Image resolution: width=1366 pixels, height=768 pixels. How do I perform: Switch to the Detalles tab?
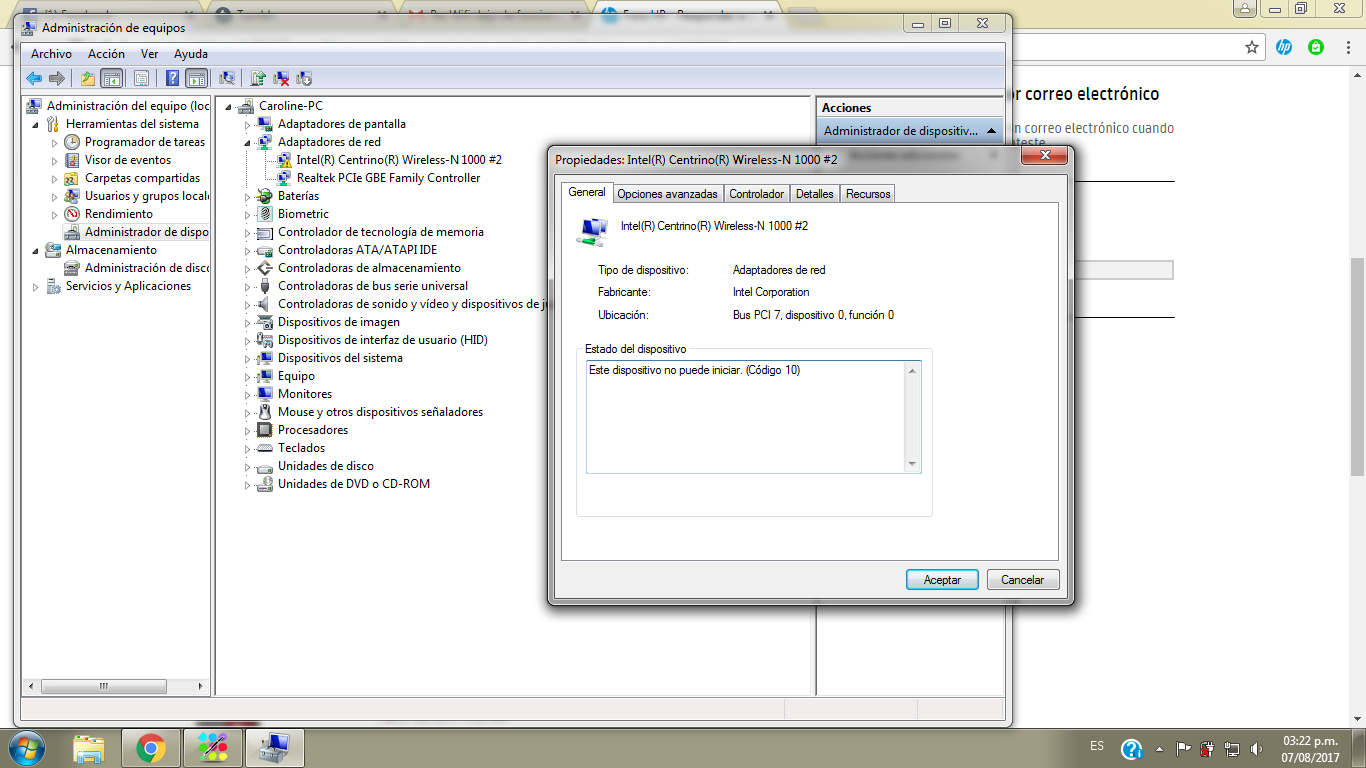(x=815, y=194)
